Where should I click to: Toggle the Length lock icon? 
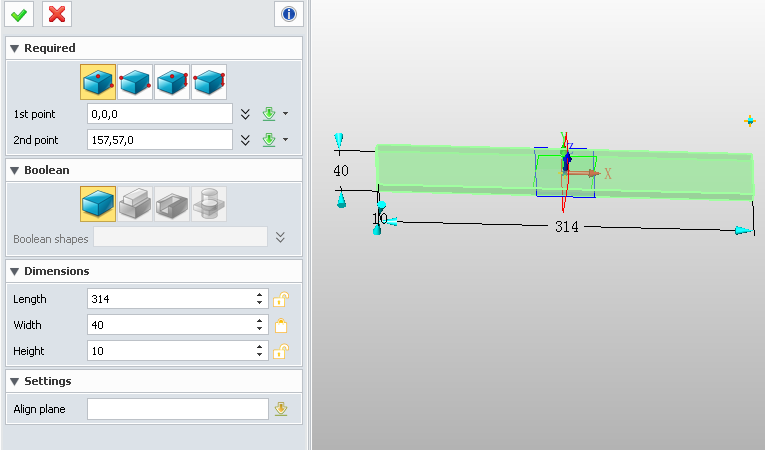click(281, 299)
